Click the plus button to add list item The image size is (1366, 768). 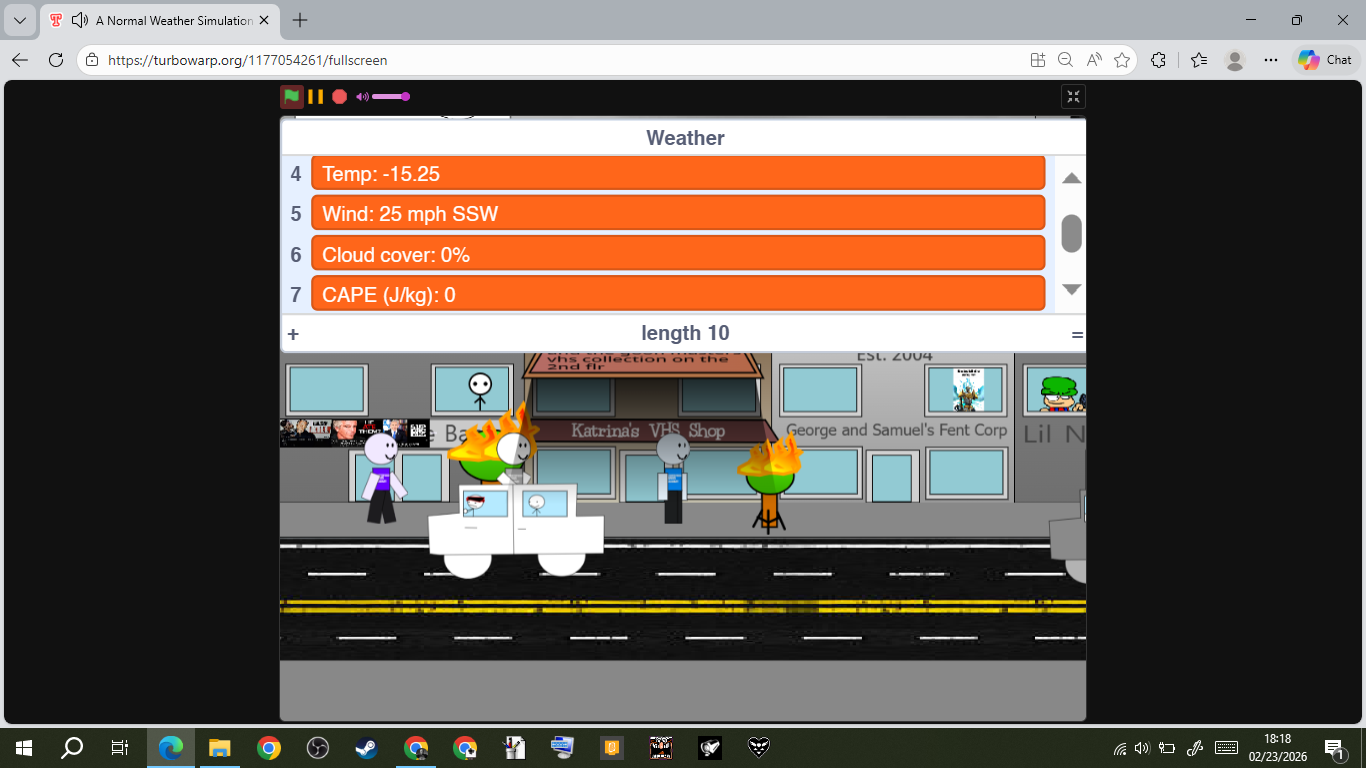293,334
